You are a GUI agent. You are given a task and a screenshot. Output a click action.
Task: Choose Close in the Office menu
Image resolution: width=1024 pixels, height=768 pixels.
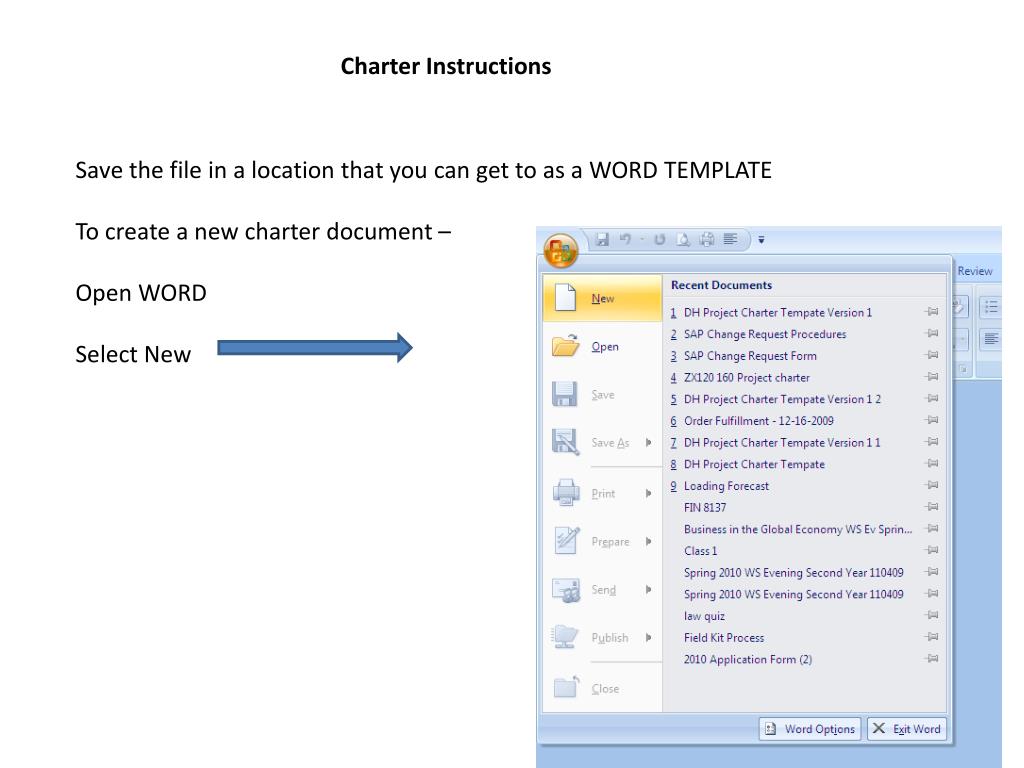click(602, 688)
